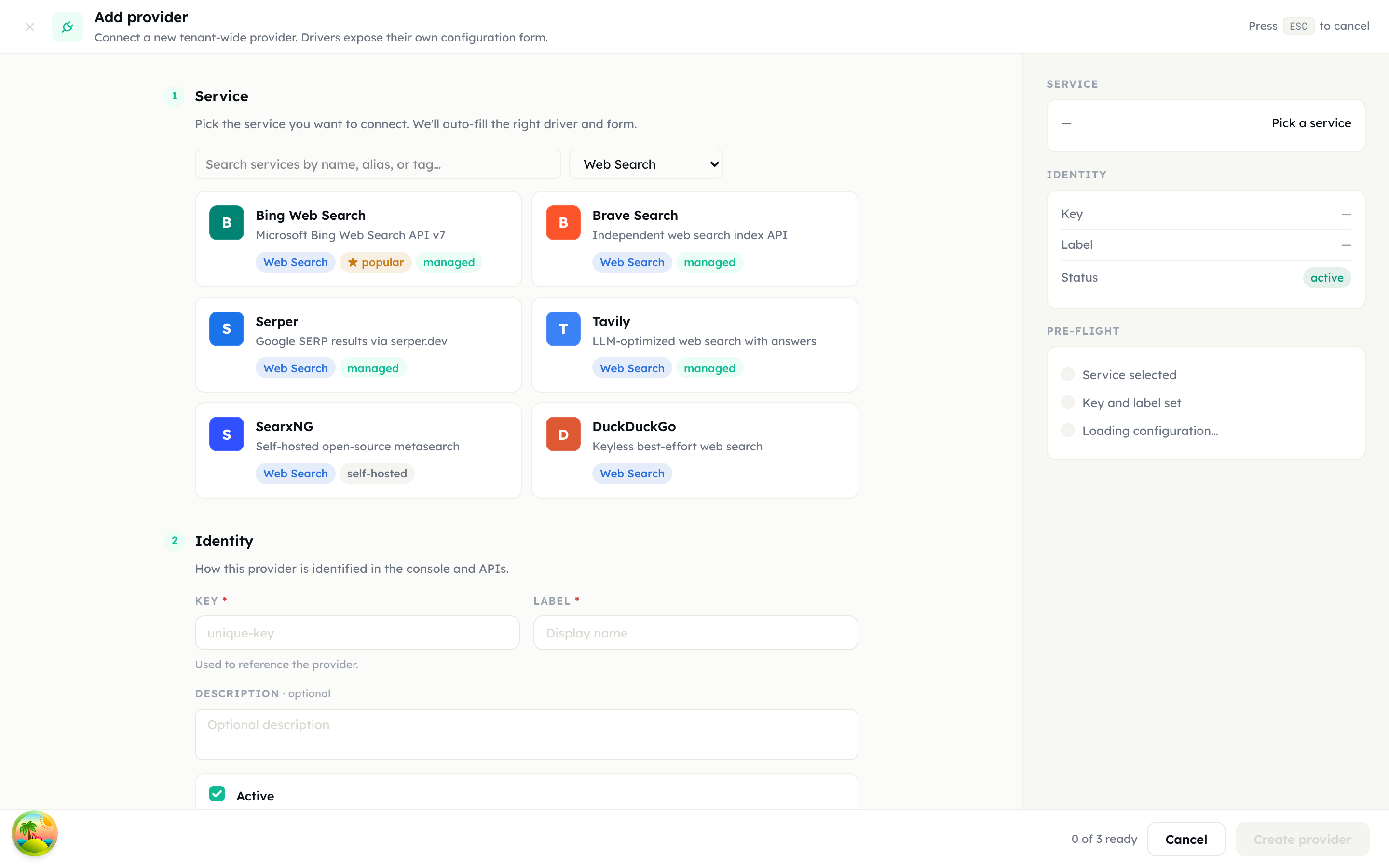
Task: Choose the Serper service title
Action: pos(277,322)
